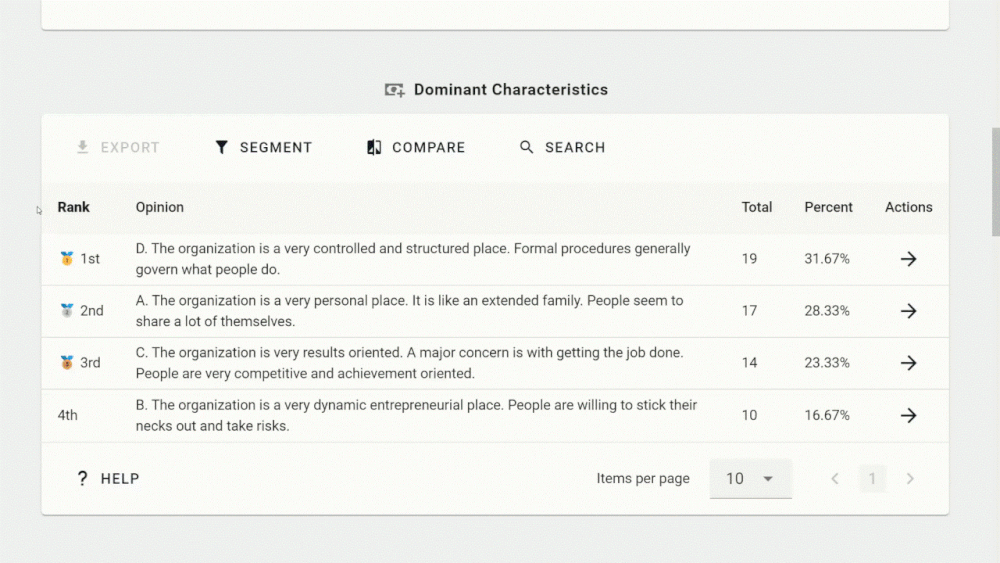Click the Compare icon button

tap(375, 147)
